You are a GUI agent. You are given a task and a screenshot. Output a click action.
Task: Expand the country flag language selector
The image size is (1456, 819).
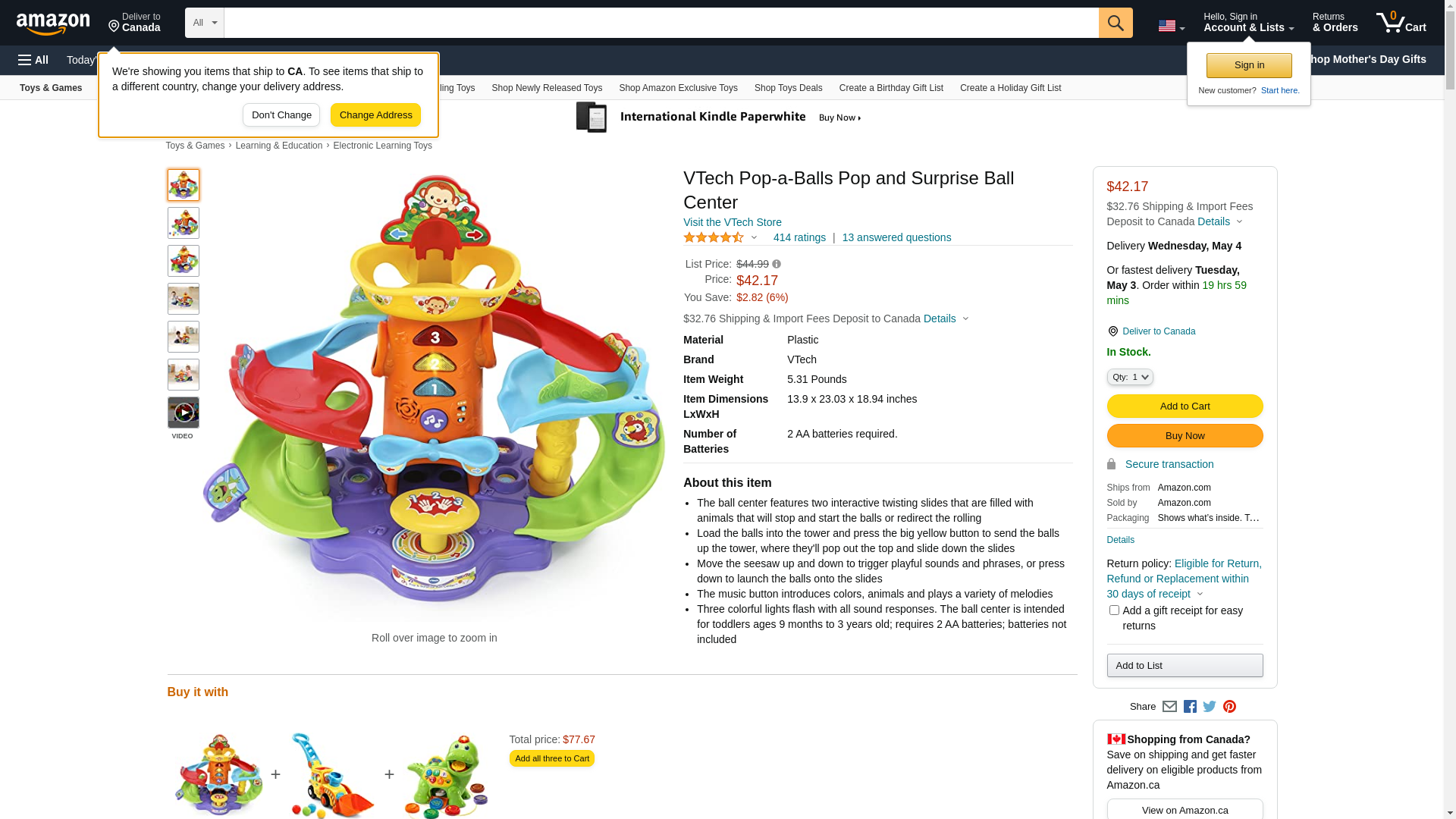(1171, 26)
